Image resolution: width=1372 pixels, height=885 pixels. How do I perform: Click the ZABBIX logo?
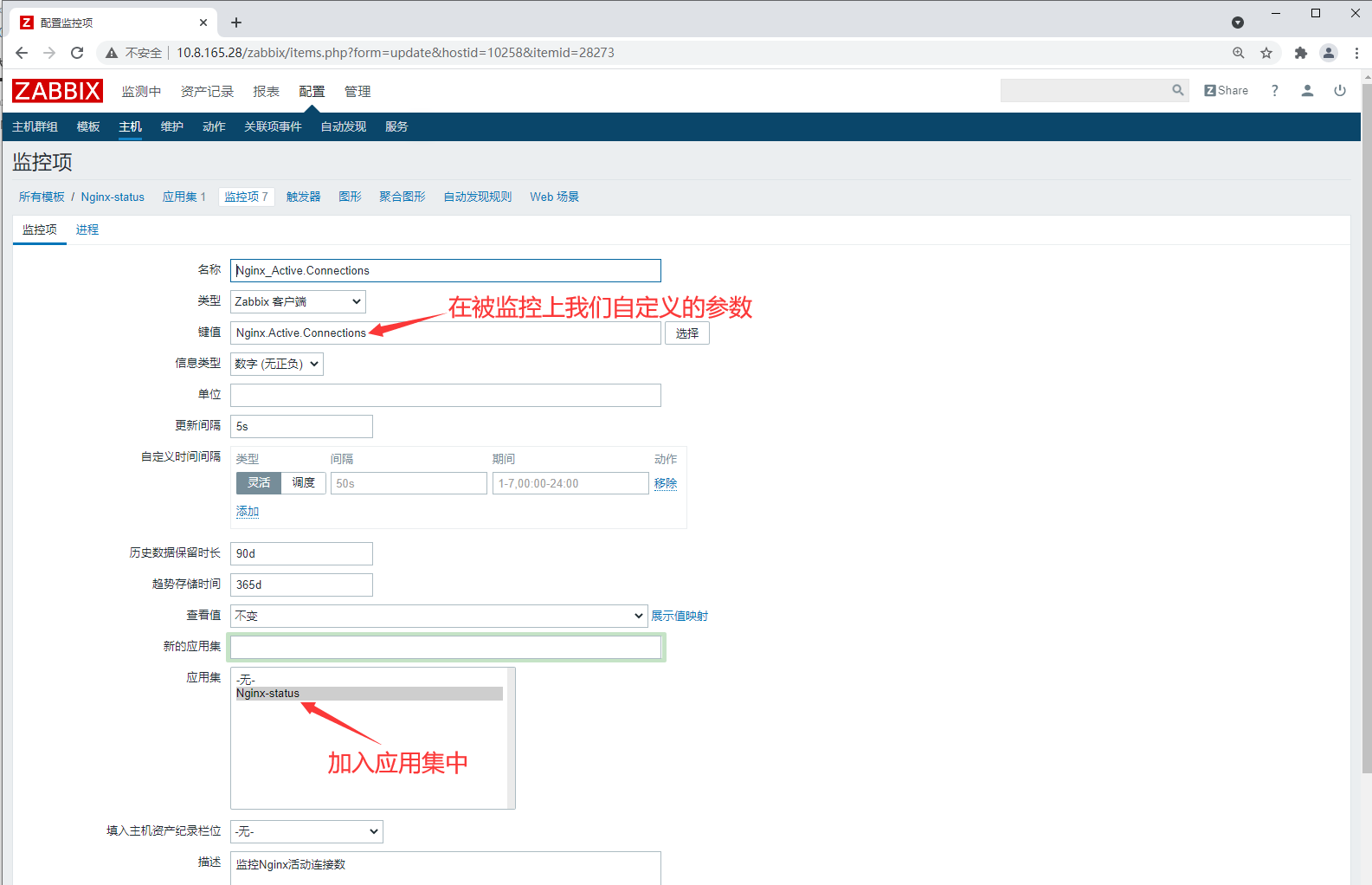coord(57,91)
